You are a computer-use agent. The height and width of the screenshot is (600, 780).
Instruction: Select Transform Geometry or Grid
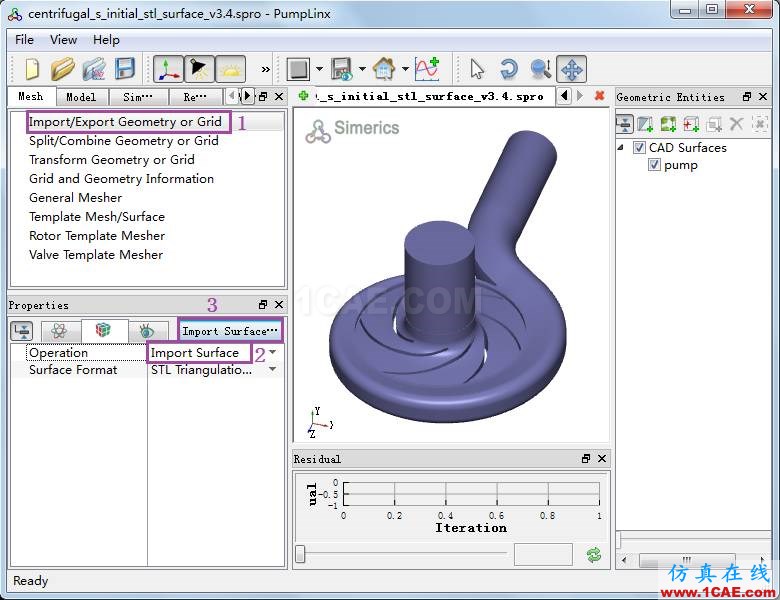tap(112, 160)
